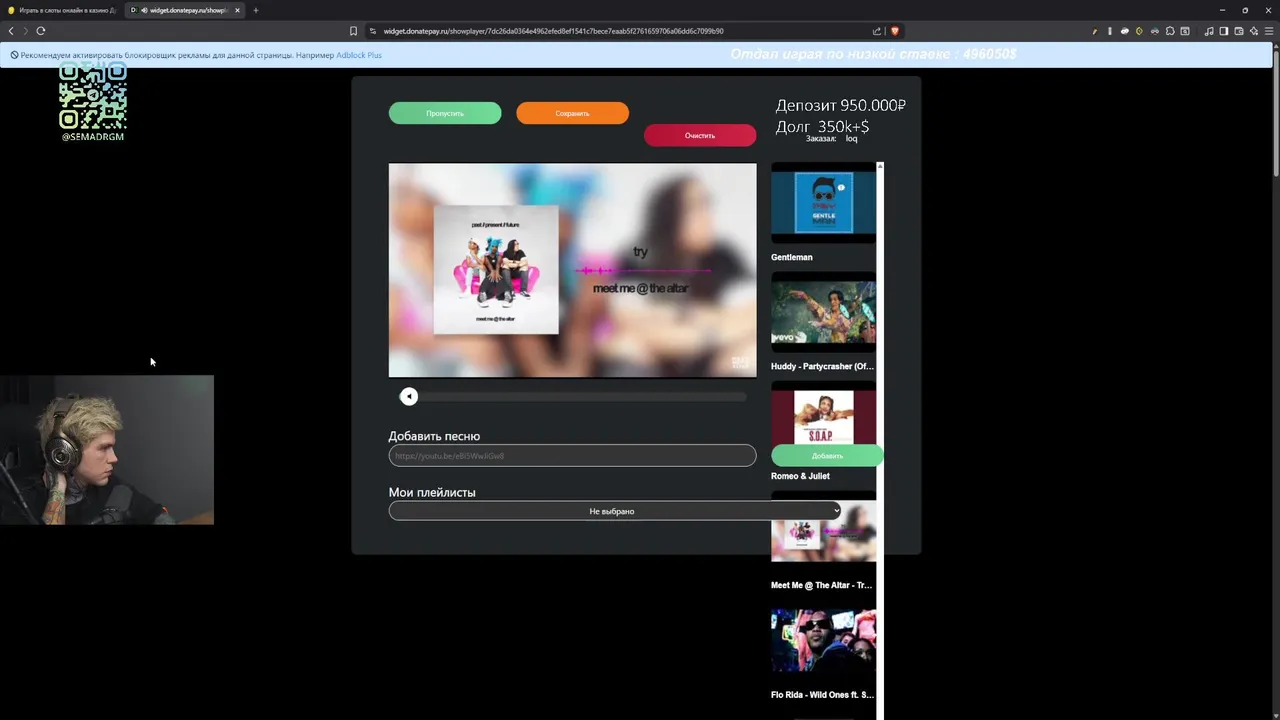The width and height of the screenshot is (1280, 720).
Task: Click the green Добавить add button
Action: [827, 455]
